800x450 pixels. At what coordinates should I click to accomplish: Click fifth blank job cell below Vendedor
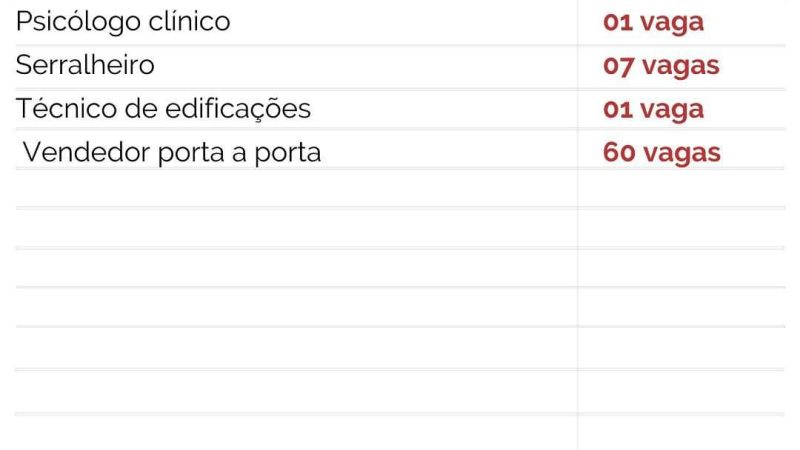click(295, 349)
